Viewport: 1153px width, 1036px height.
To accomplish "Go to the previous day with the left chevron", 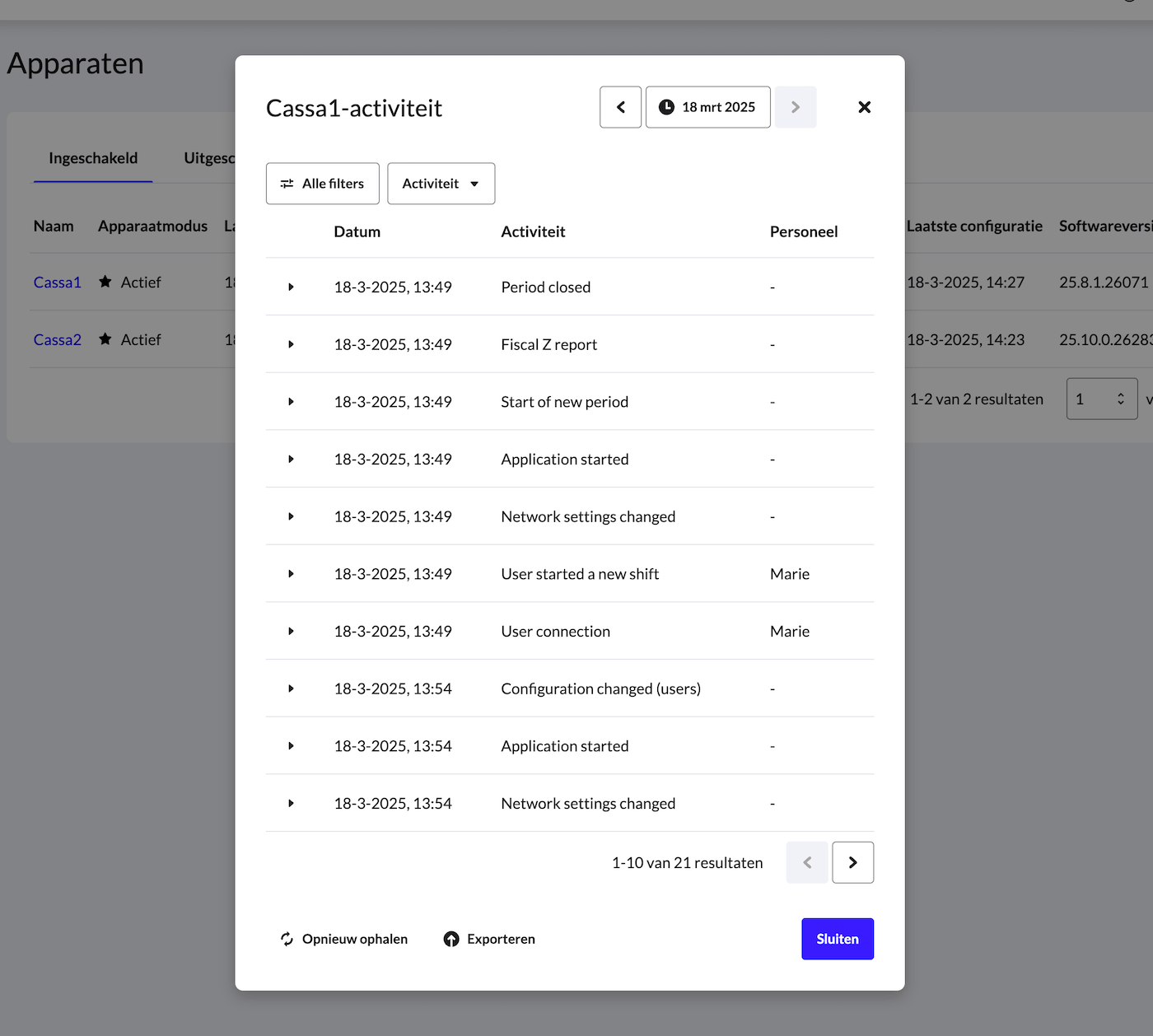I will click(620, 107).
